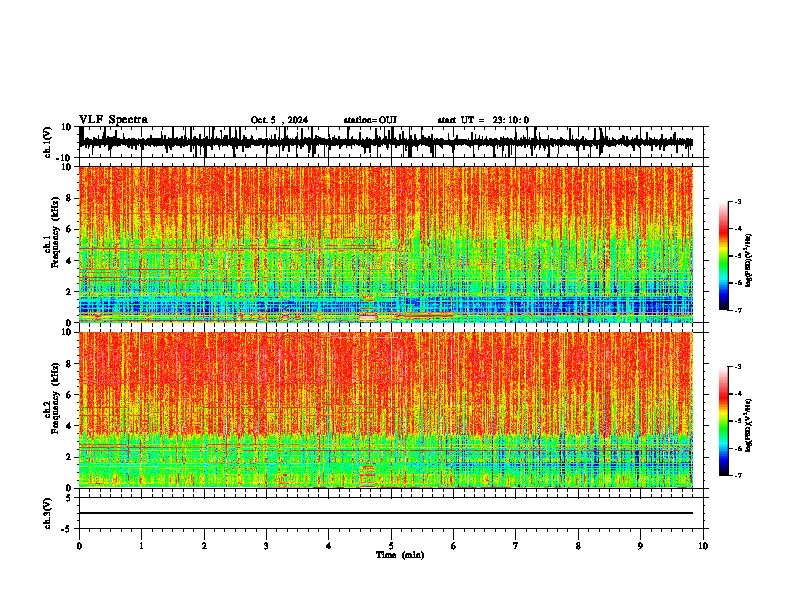Select the 'start UT = 23:10: 0' text
The width and height of the screenshot is (792, 612).
[x=483, y=120]
